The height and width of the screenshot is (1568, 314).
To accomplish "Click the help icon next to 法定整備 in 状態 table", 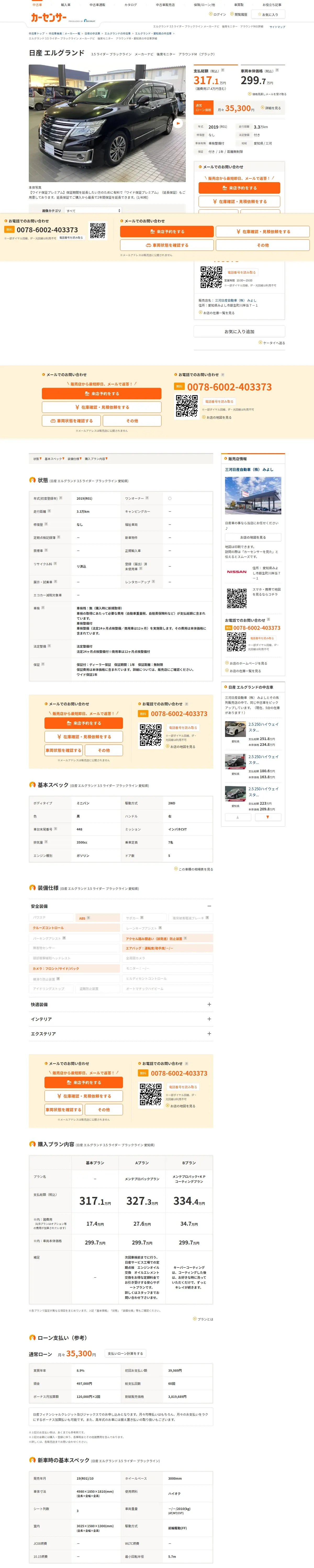I will click(x=49, y=646).
